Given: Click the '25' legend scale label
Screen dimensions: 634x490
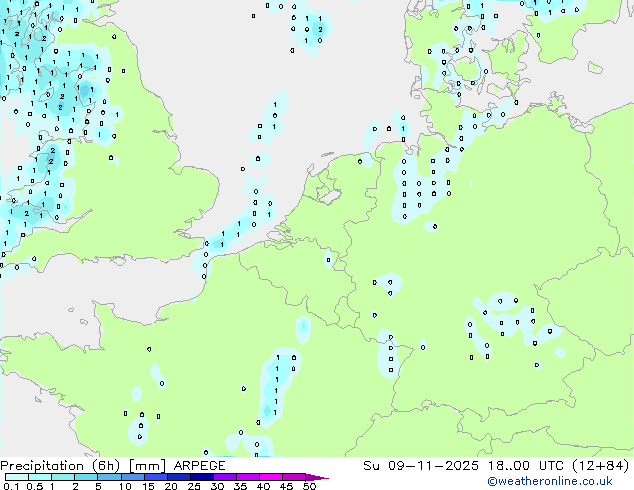Looking at the screenshot, I should [194, 486].
